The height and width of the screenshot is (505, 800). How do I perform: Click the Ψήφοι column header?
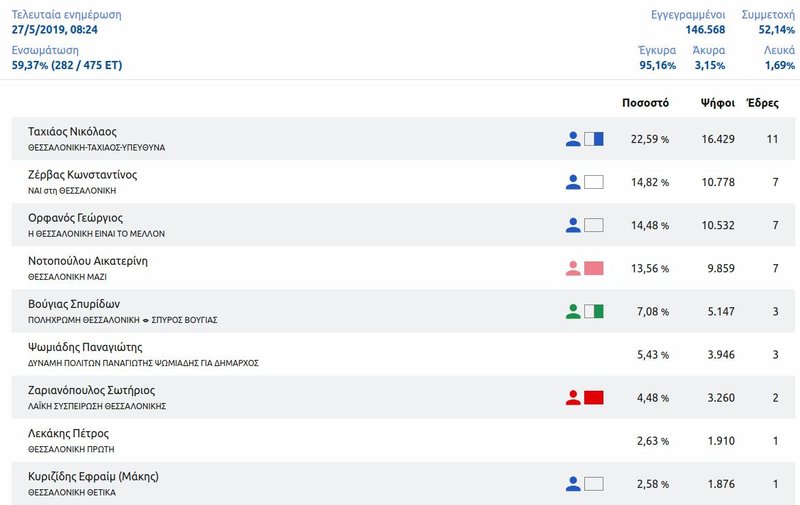point(718,102)
